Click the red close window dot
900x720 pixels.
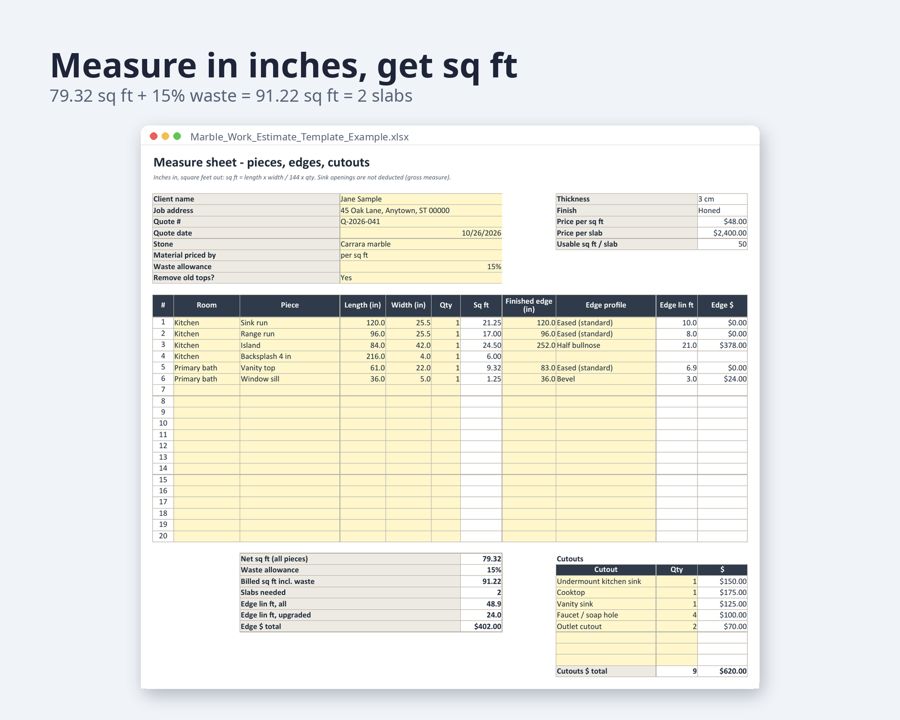[153, 136]
